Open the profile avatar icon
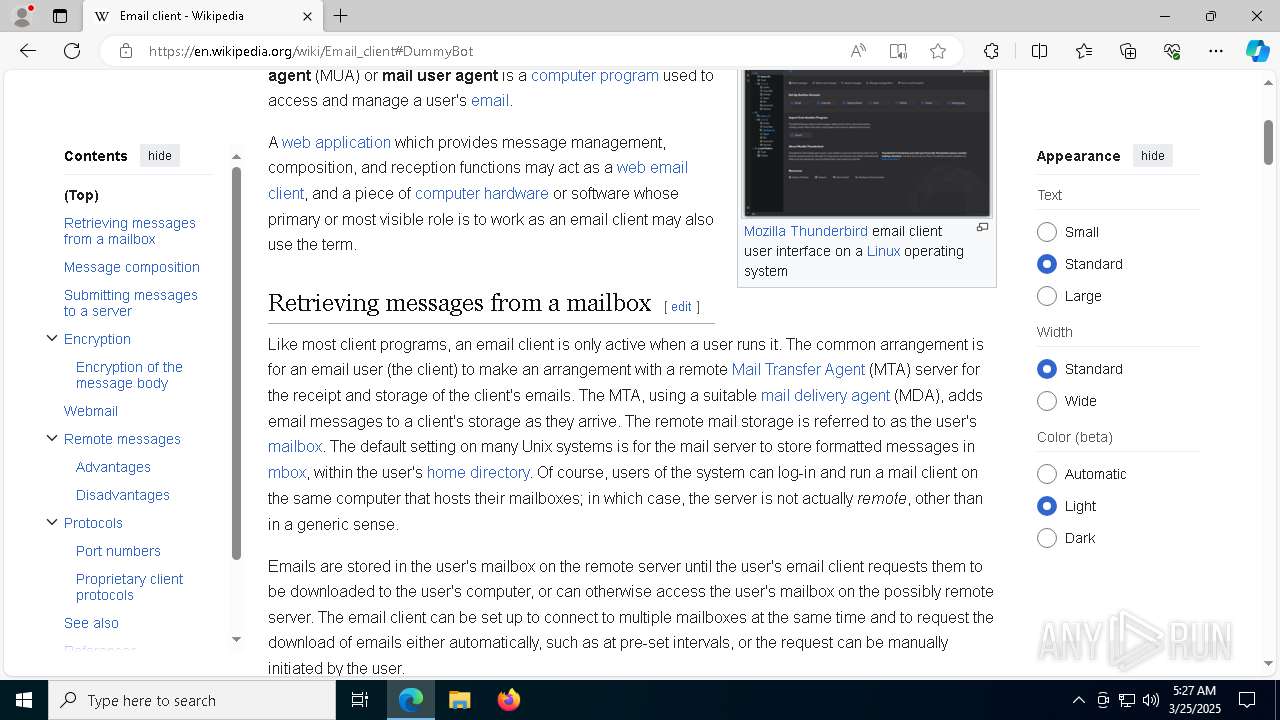 pyautogui.click(x=22, y=16)
